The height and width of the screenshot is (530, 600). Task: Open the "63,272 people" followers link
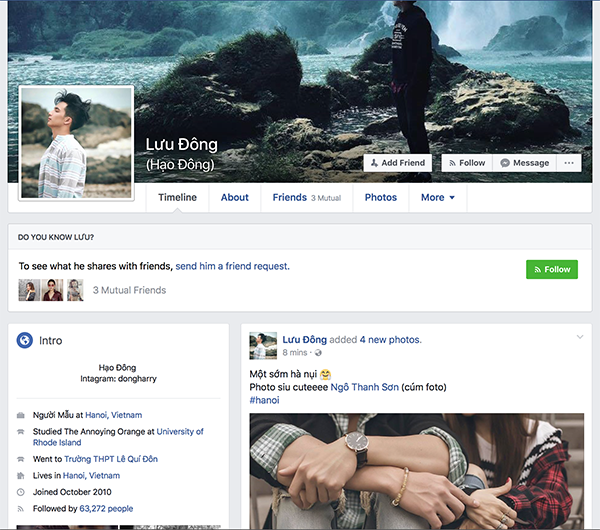click(x=107, y=508)
